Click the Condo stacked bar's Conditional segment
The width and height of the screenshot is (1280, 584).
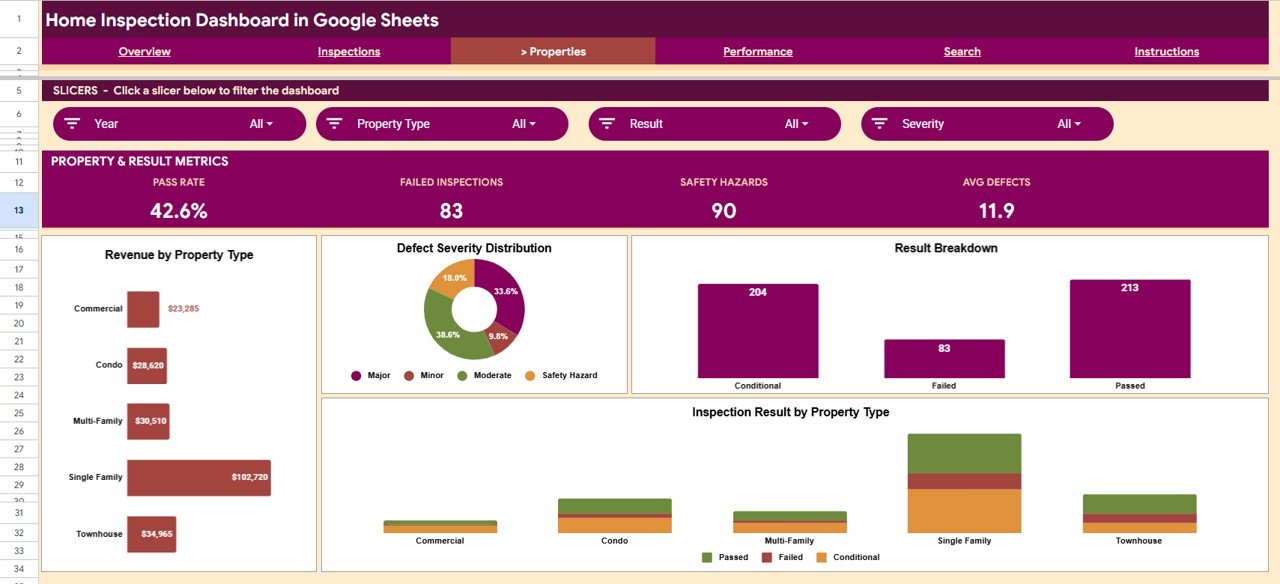pyautogui.click(x=614, y=525)
